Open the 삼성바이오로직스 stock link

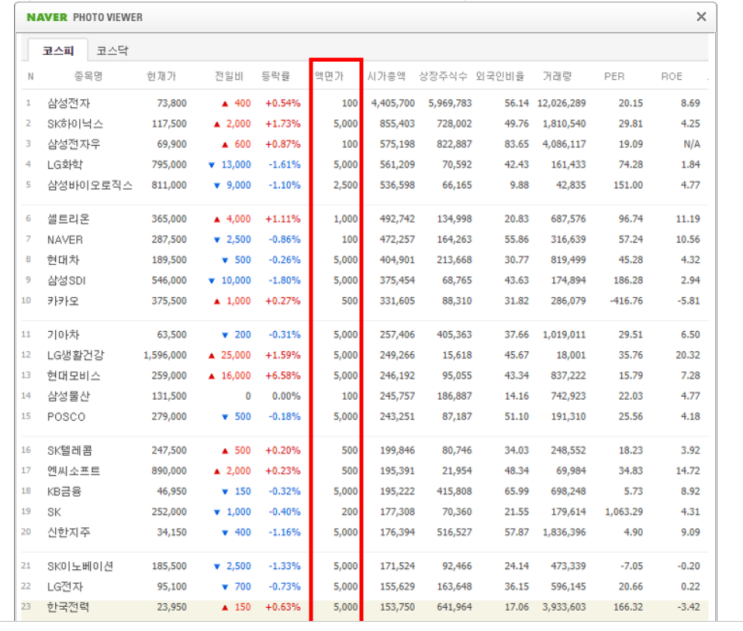click(x=90, y=185)
